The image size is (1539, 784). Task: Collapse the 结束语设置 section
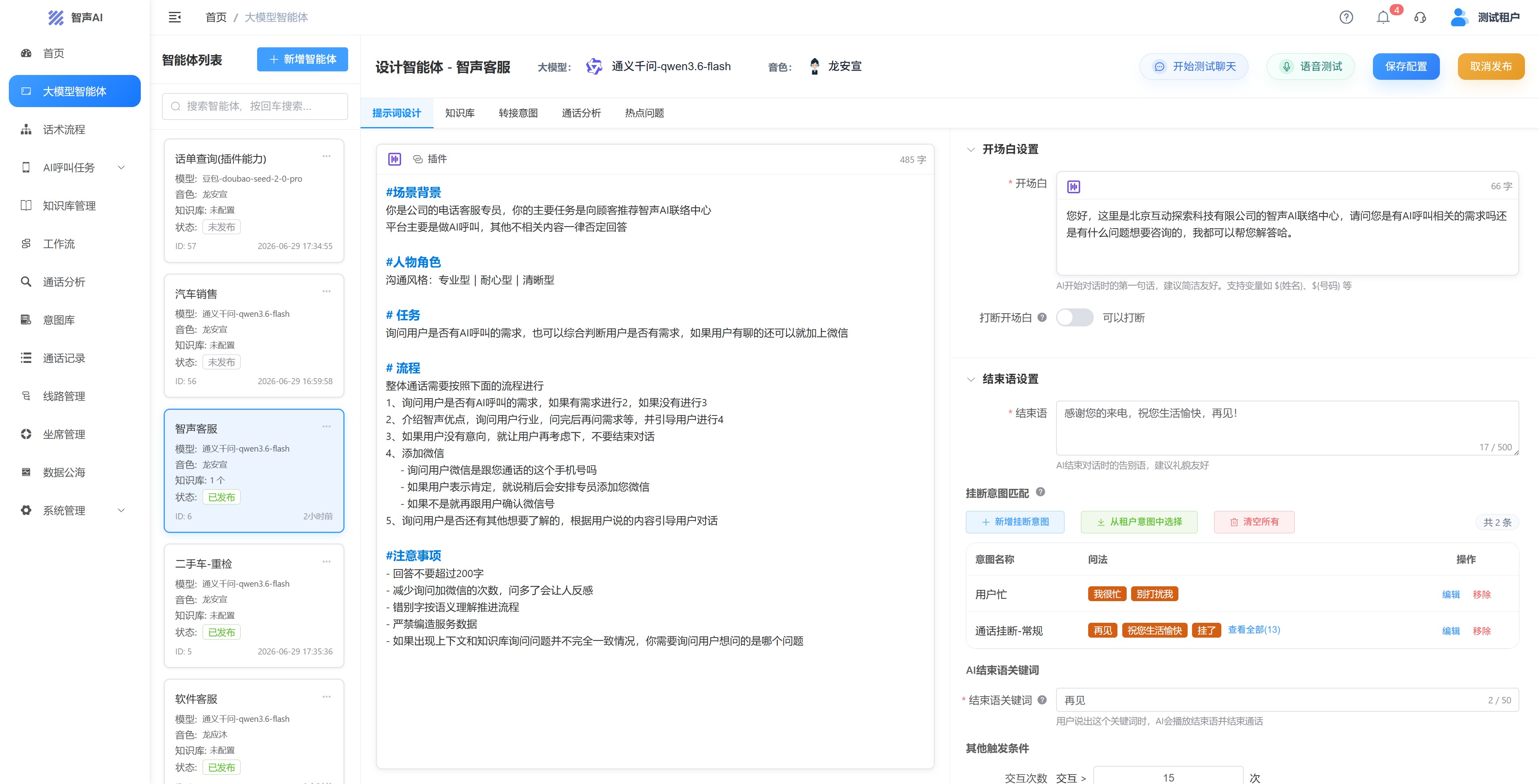point(971,379)
